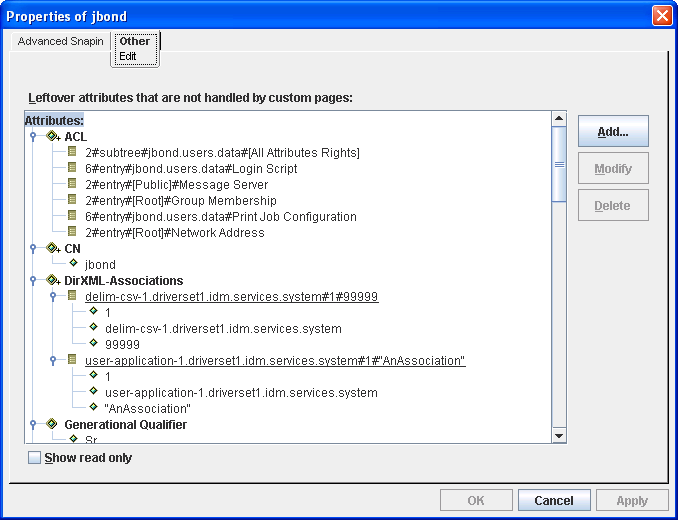Select the standalone "AnAssociation" value
The width and height of the screenshot is (678, 520).
(148, 408)
